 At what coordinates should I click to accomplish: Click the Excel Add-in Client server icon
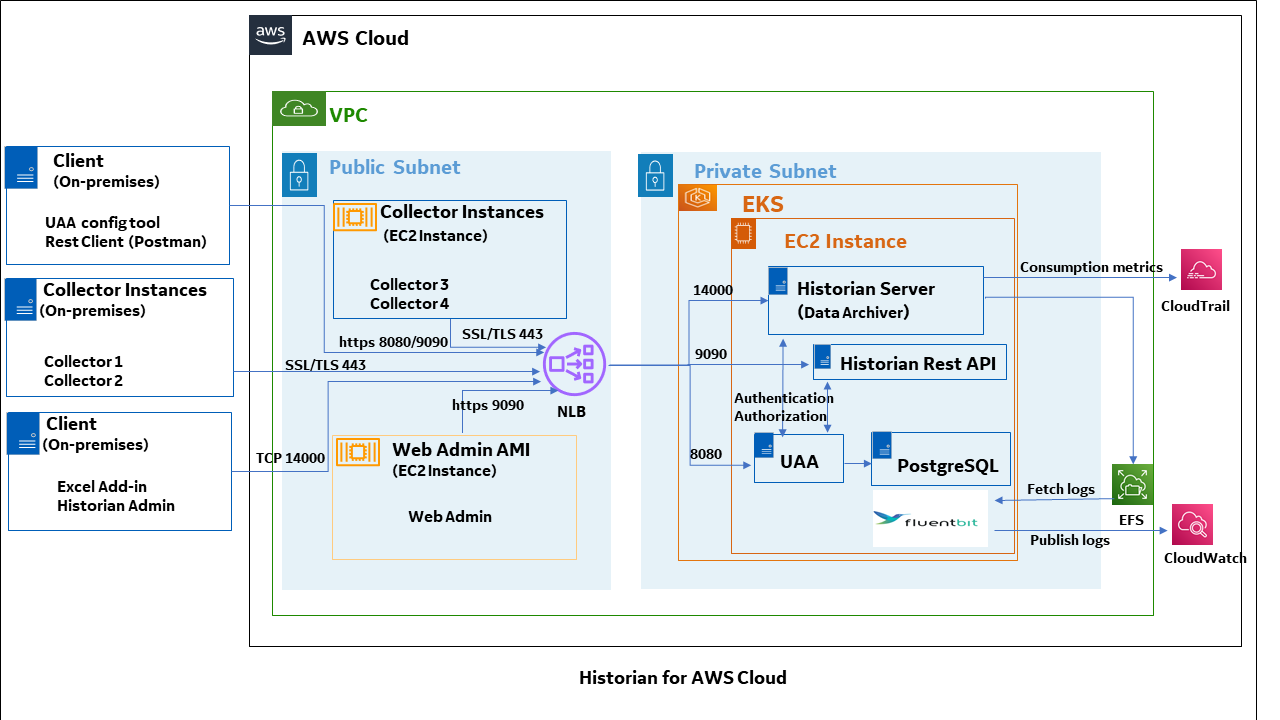click(x=22, y=434)
